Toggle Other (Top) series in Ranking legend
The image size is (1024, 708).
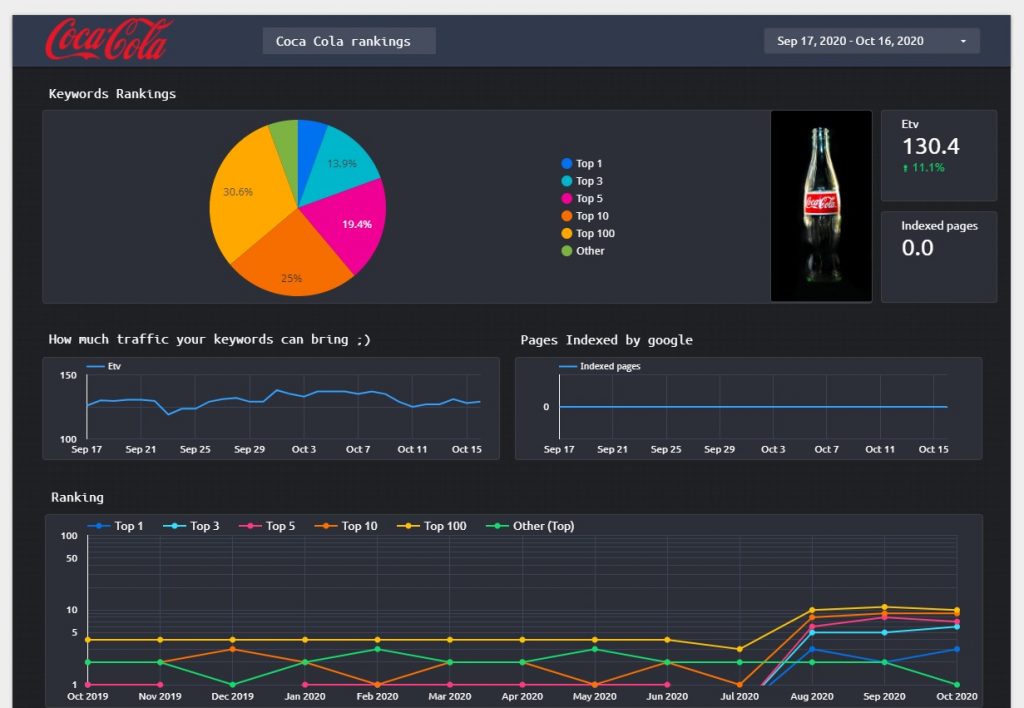(x=530, y=526)
